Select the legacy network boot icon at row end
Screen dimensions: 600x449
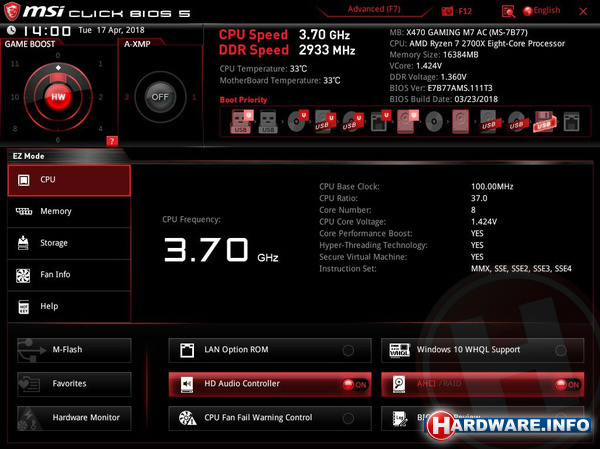[x=571, y=122]
